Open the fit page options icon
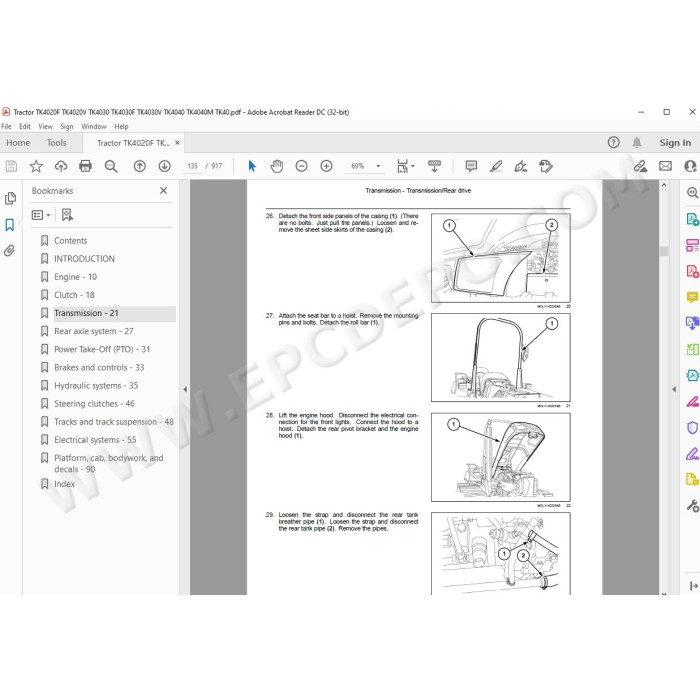This screenshot has width=700, height=700. coord(405,167)
